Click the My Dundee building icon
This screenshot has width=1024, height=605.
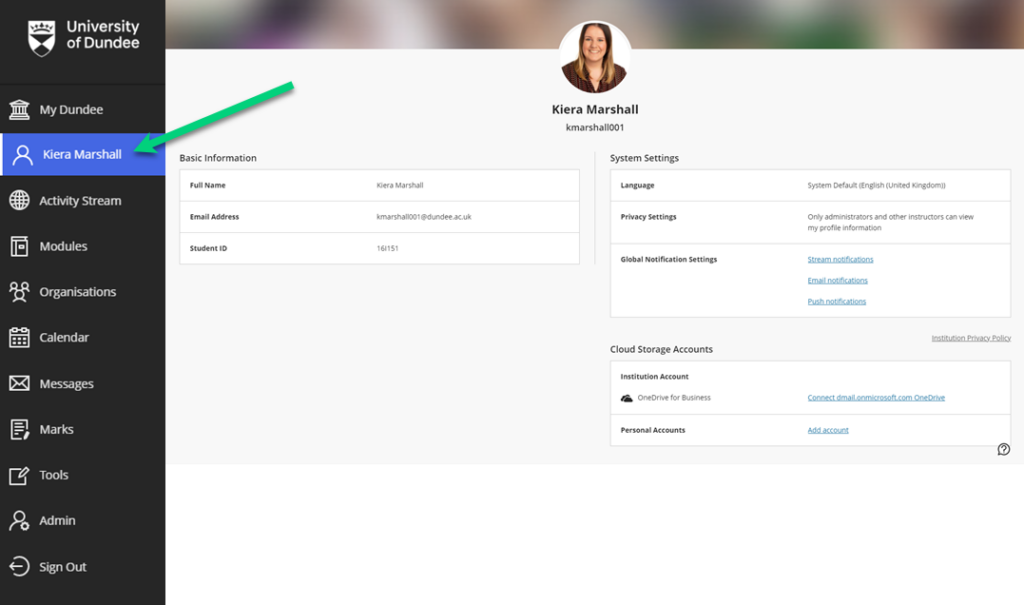[20, 110]
